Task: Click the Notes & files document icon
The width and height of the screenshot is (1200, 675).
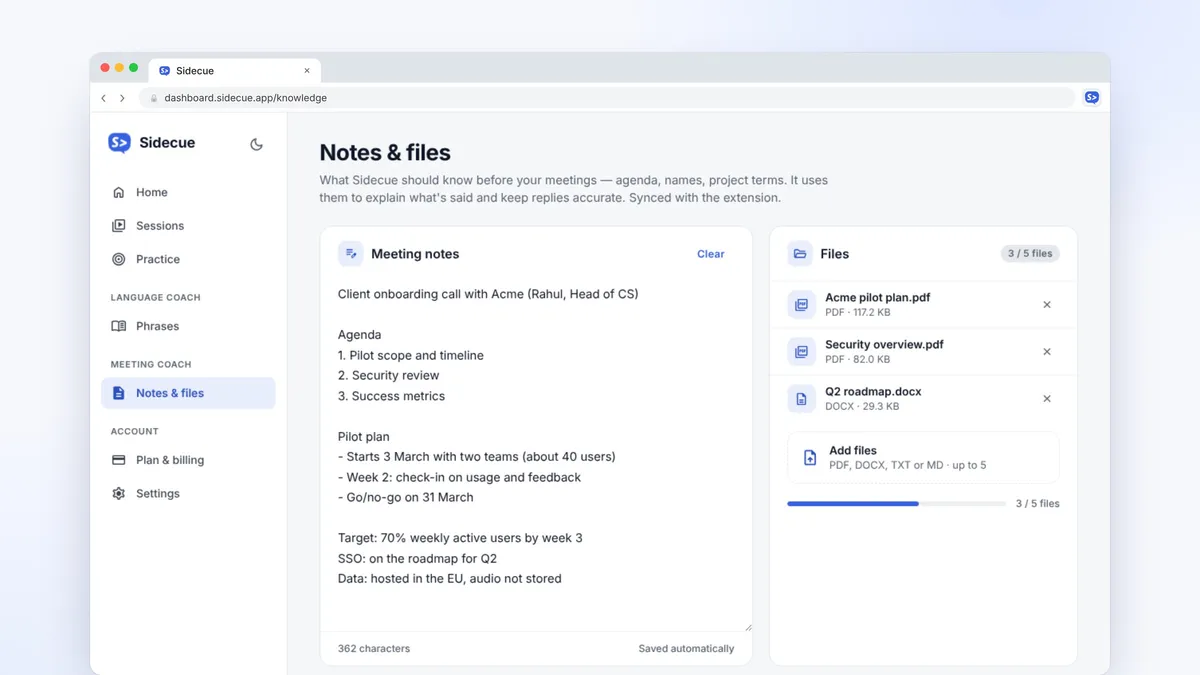Action: (119, 393)
